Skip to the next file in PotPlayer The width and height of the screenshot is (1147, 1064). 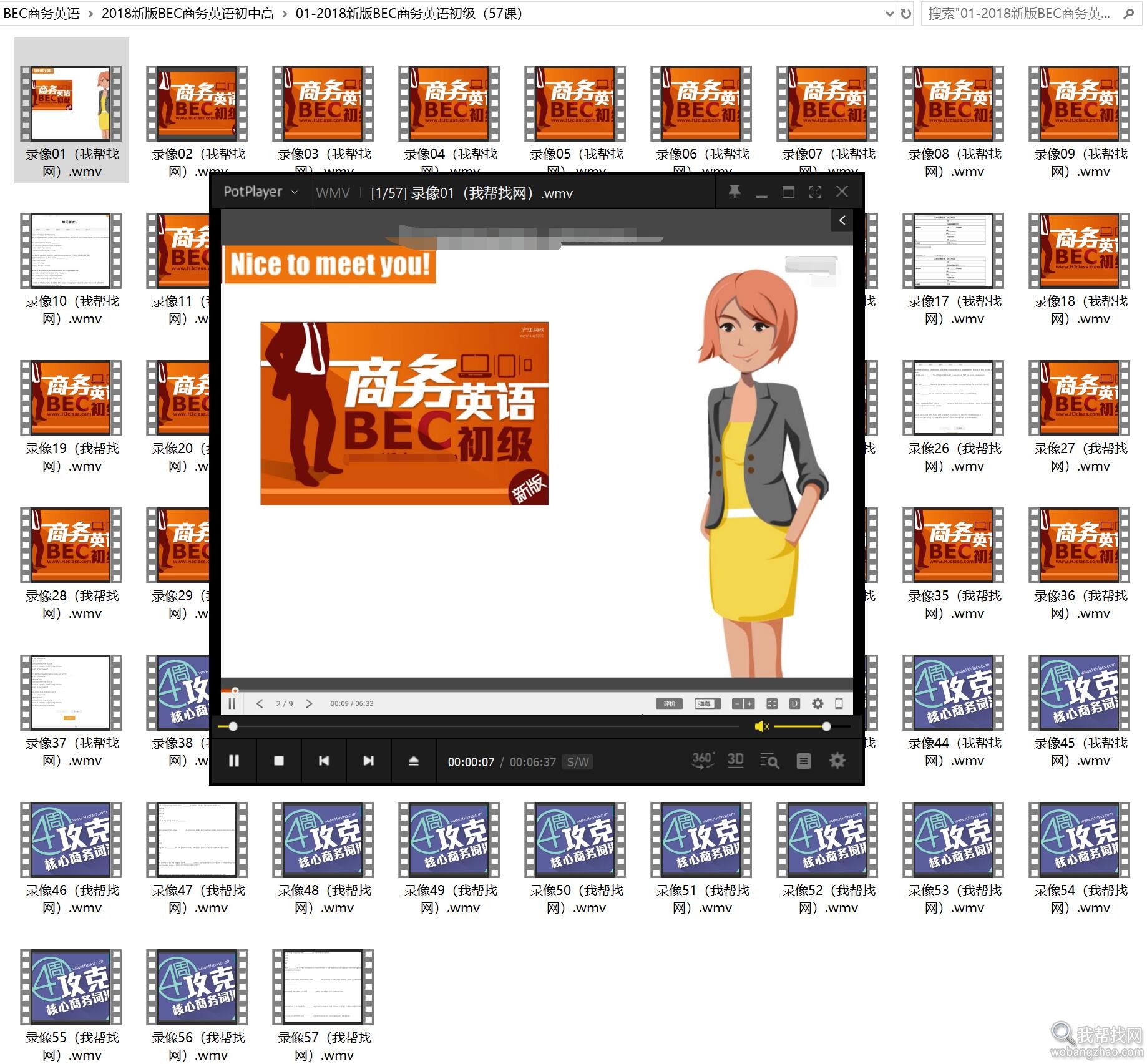(x=369, y=761)
